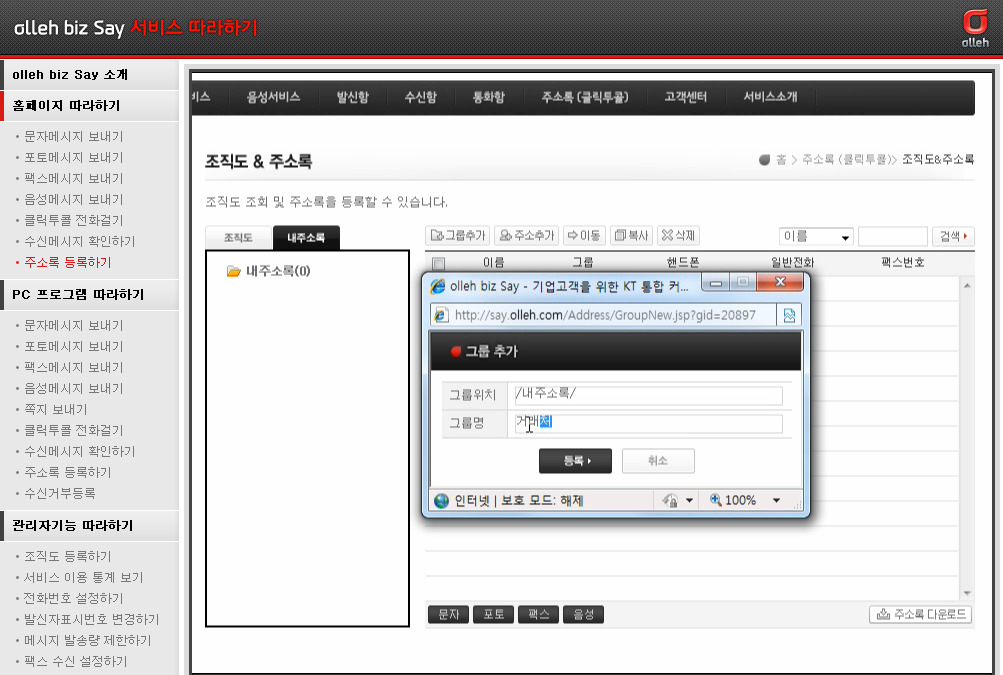The height and width of the screenshot is (675, 1003).
Task: Click the 포토 button below the table
Action: pyautogui.click(x=493, y=615)
